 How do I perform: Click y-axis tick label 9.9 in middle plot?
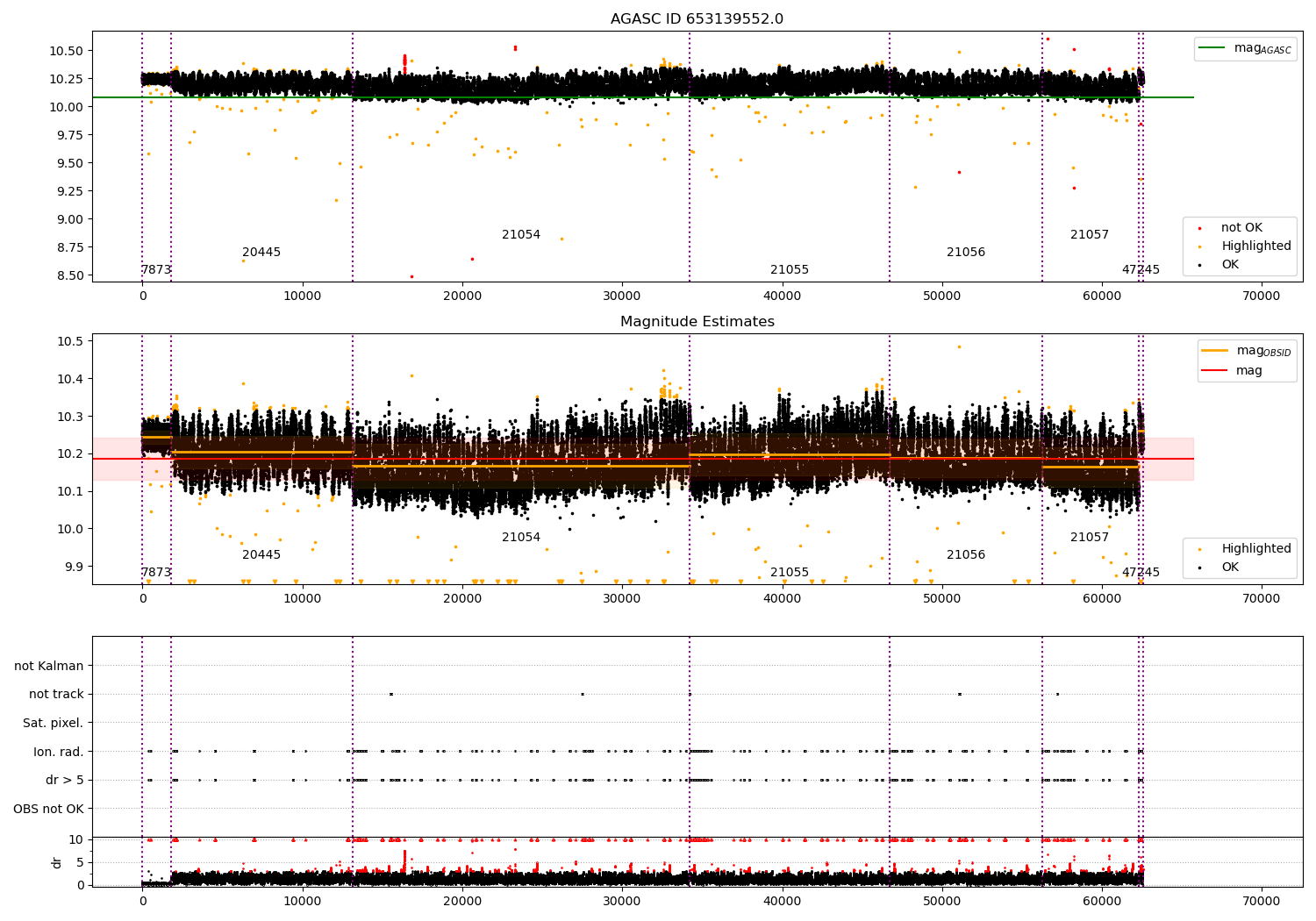click(73, 567)
